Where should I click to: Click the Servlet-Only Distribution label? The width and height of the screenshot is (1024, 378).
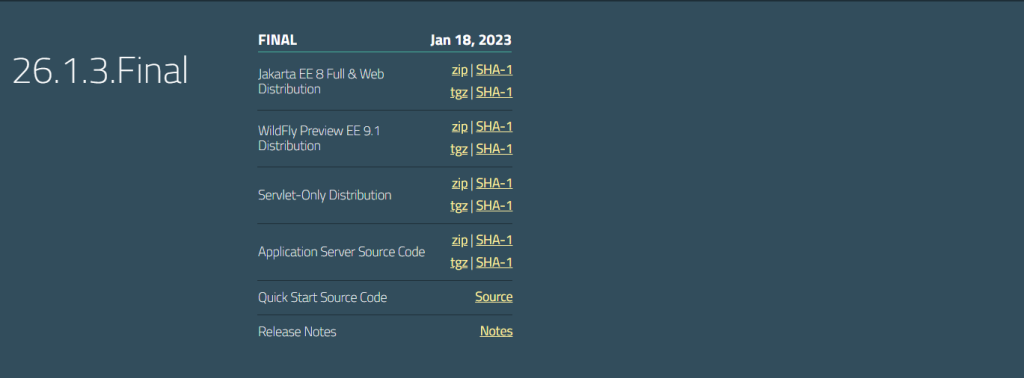325,195
